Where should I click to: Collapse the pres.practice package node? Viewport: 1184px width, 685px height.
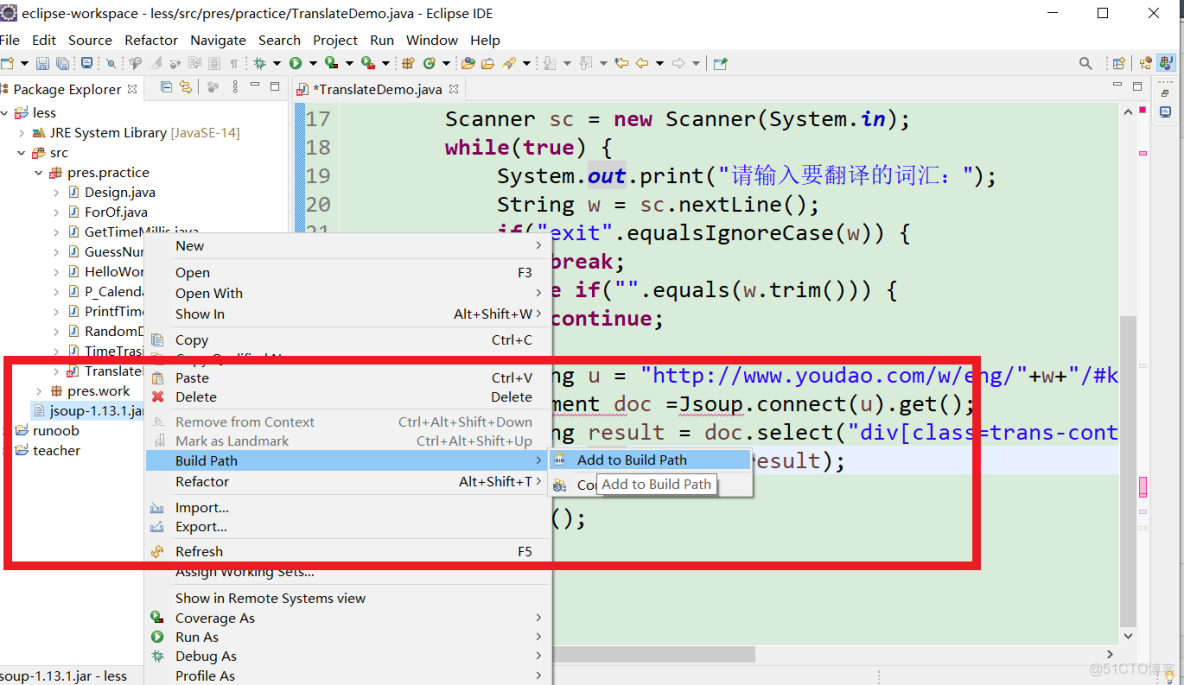coord(39,173)
